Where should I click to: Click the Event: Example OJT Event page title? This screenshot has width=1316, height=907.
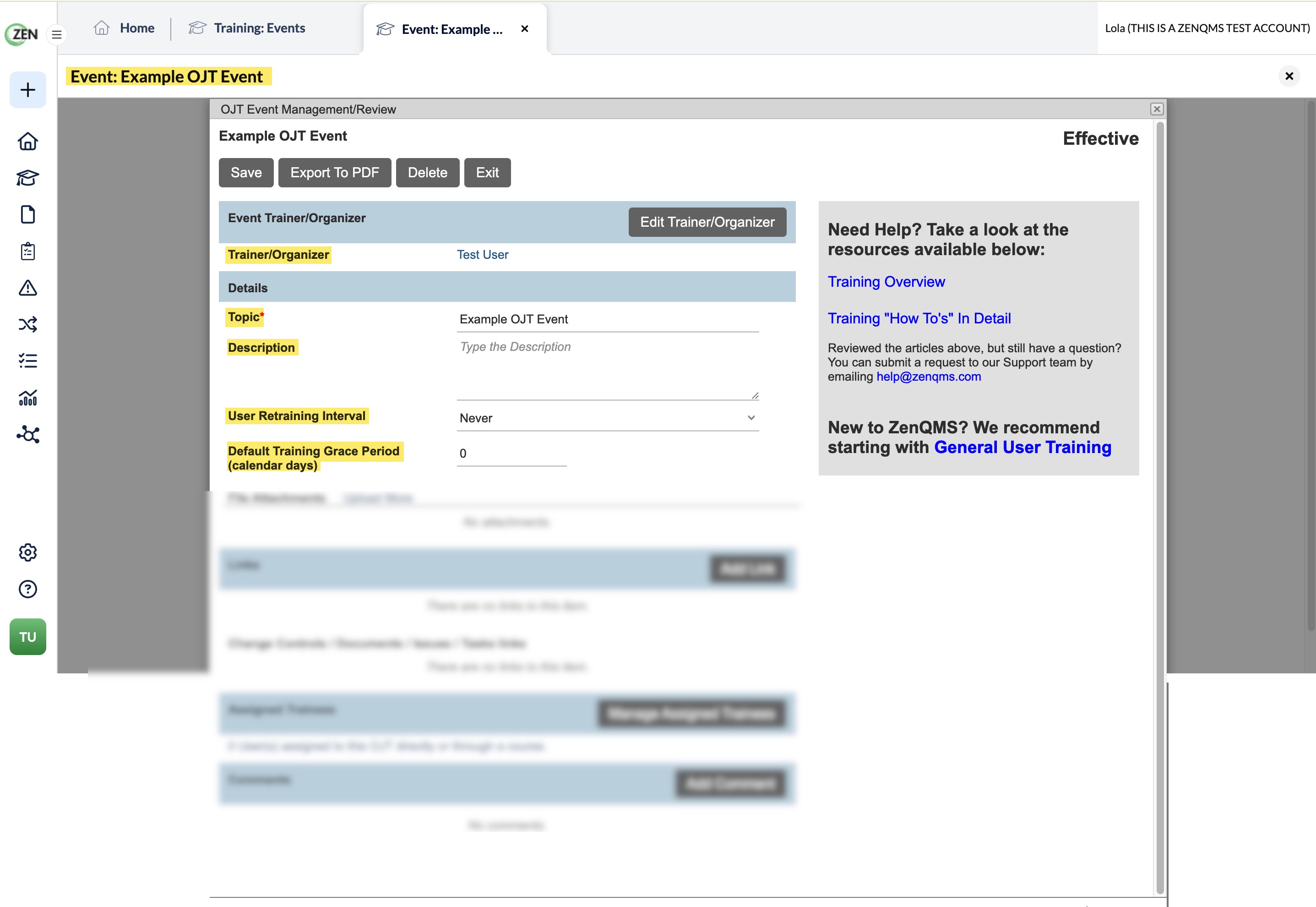coord(166,76)
